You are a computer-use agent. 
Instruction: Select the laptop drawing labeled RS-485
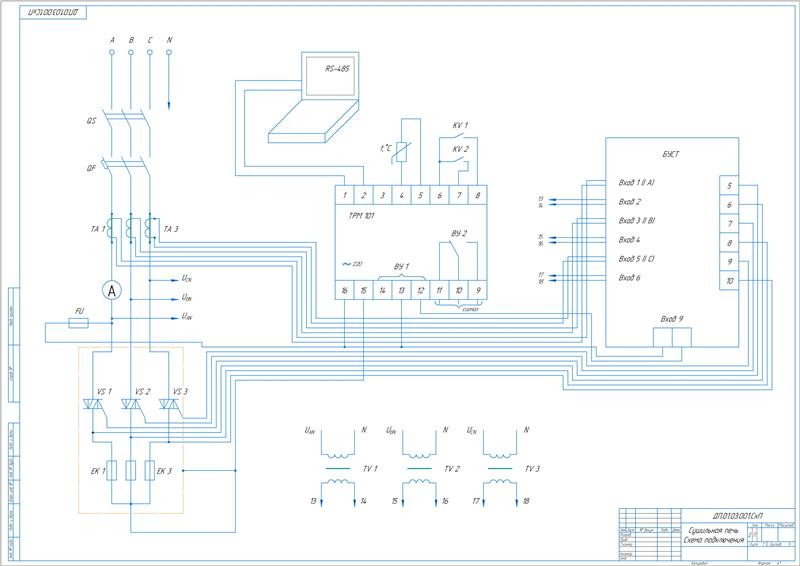(x=314, y=97)
